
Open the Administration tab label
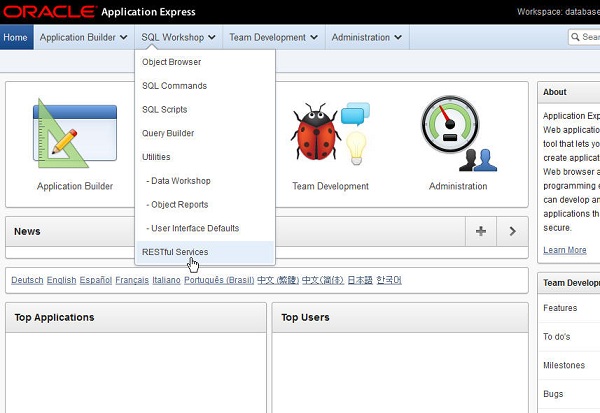(360, 37)
